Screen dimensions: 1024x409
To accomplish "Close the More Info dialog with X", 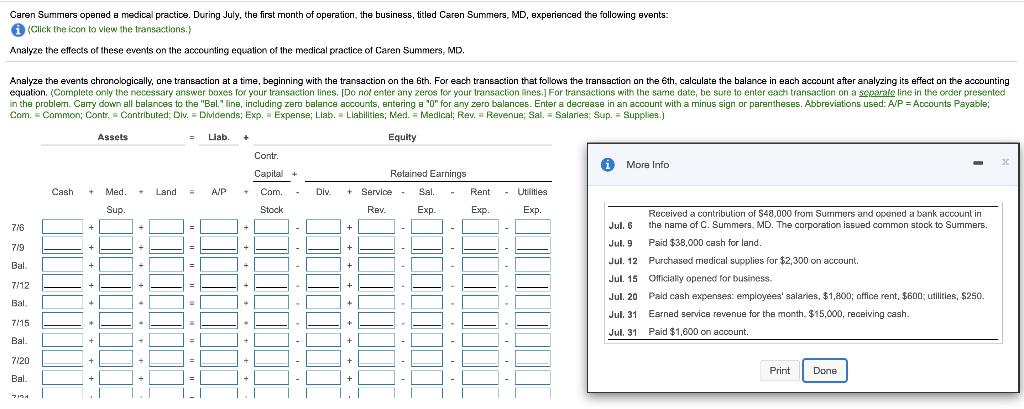I will pyautogui.click(x=1006, y=161).
